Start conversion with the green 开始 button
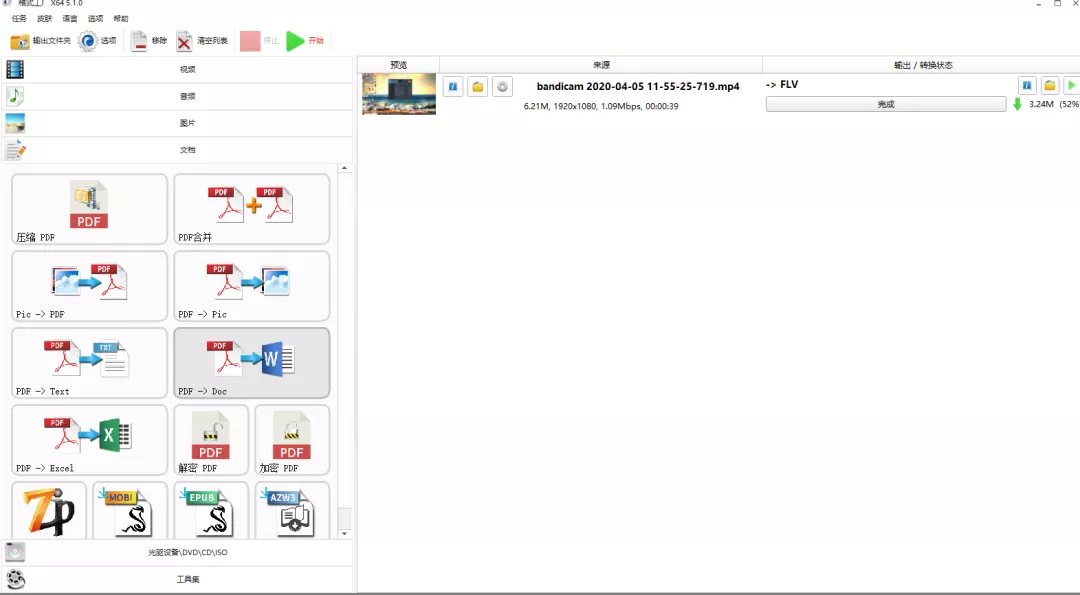Screen dimensions: 1080x595 click(305, 41)
